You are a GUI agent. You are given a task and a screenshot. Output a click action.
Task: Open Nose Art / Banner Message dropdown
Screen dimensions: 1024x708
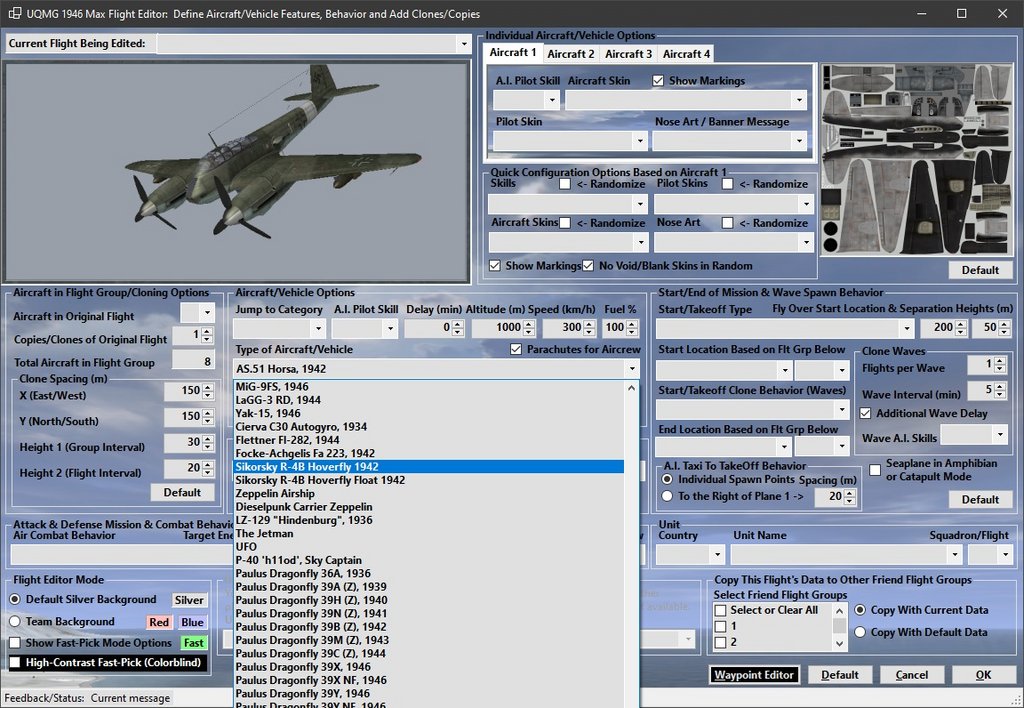(799, 140)
